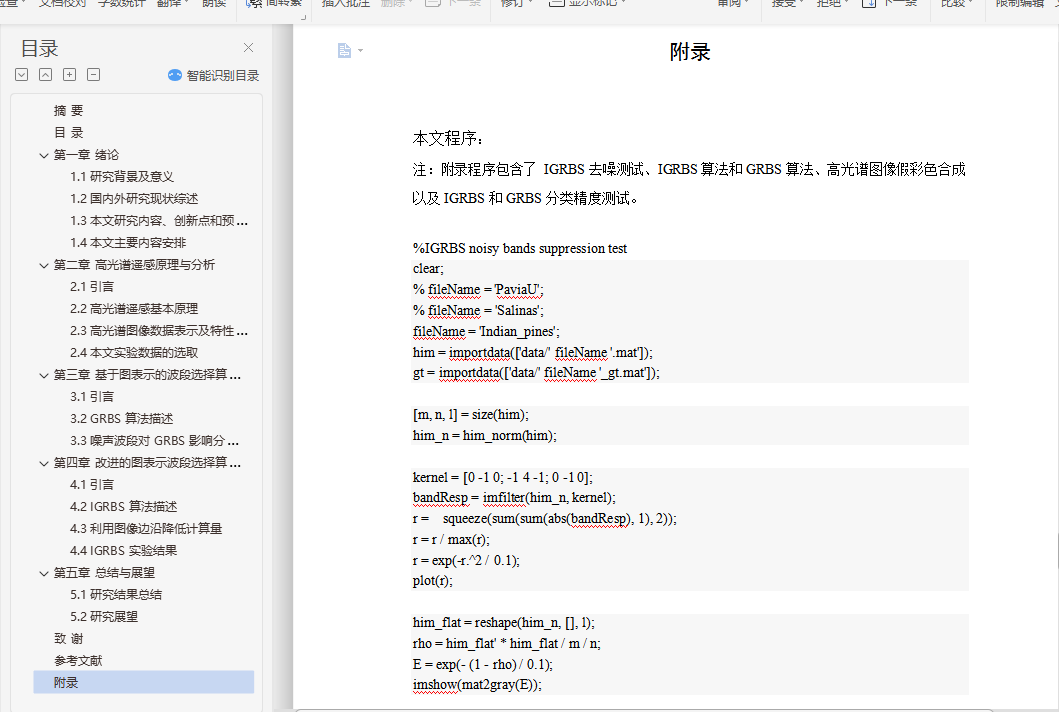Click the plot(r); code line
This screenshot has width=1059, height=712.
coord(433,581)
